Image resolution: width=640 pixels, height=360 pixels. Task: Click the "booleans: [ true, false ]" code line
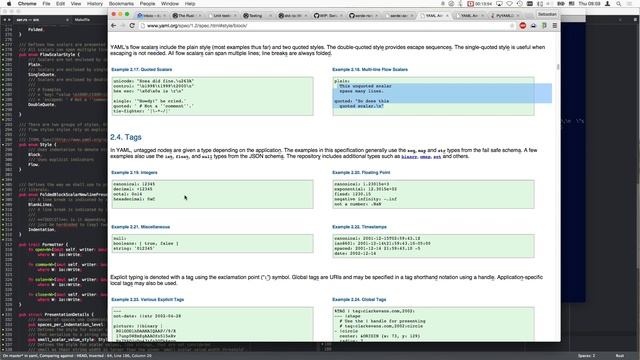click(146, 244)
